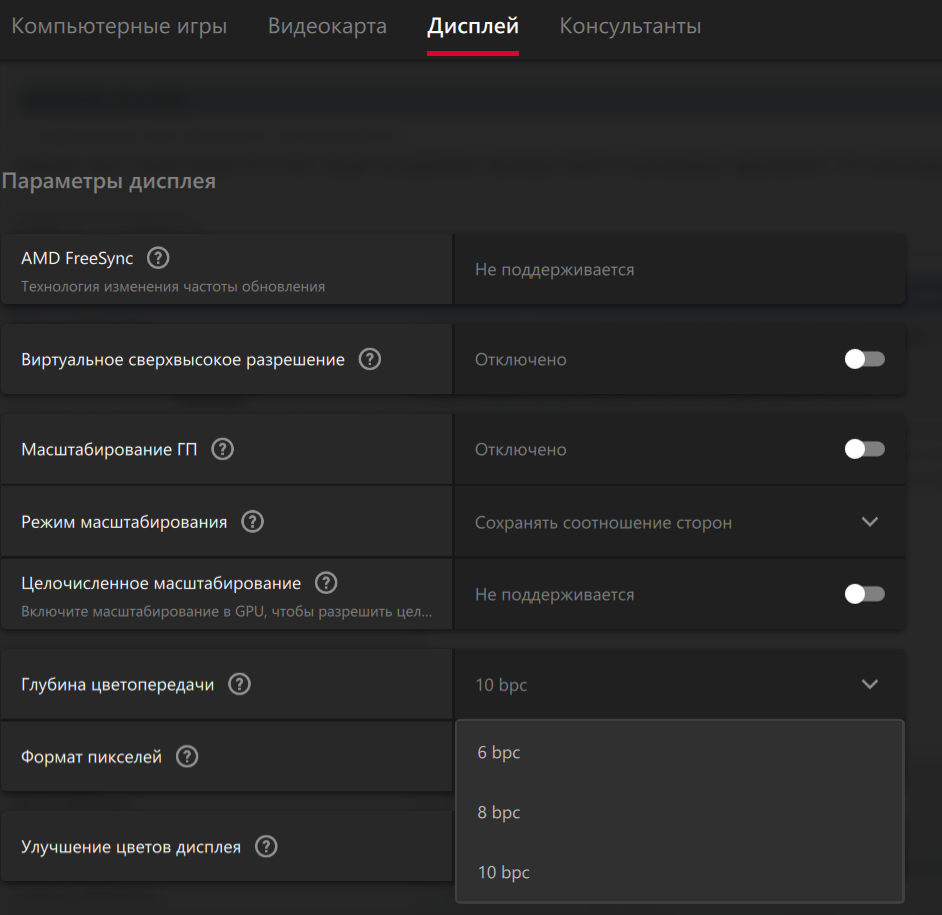Switch to the Видеокарта tab

pyautogui.click(x=327, y=26)
